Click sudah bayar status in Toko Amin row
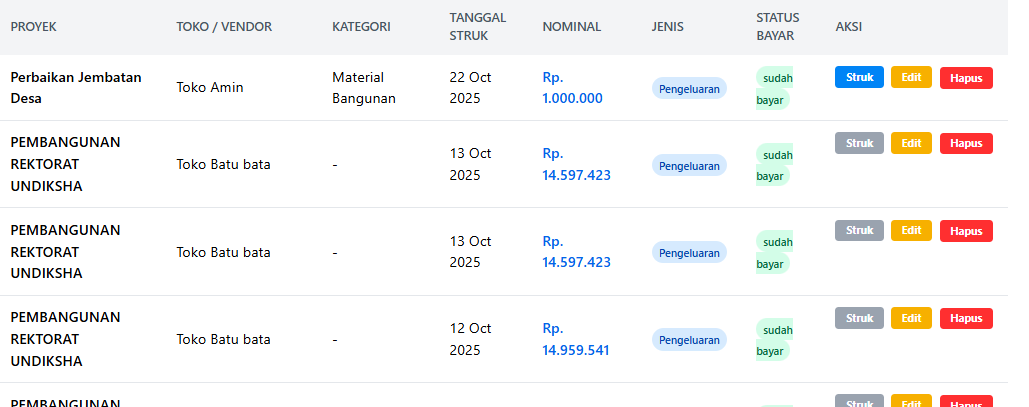 pyautogui.click(x=773, y=87)
